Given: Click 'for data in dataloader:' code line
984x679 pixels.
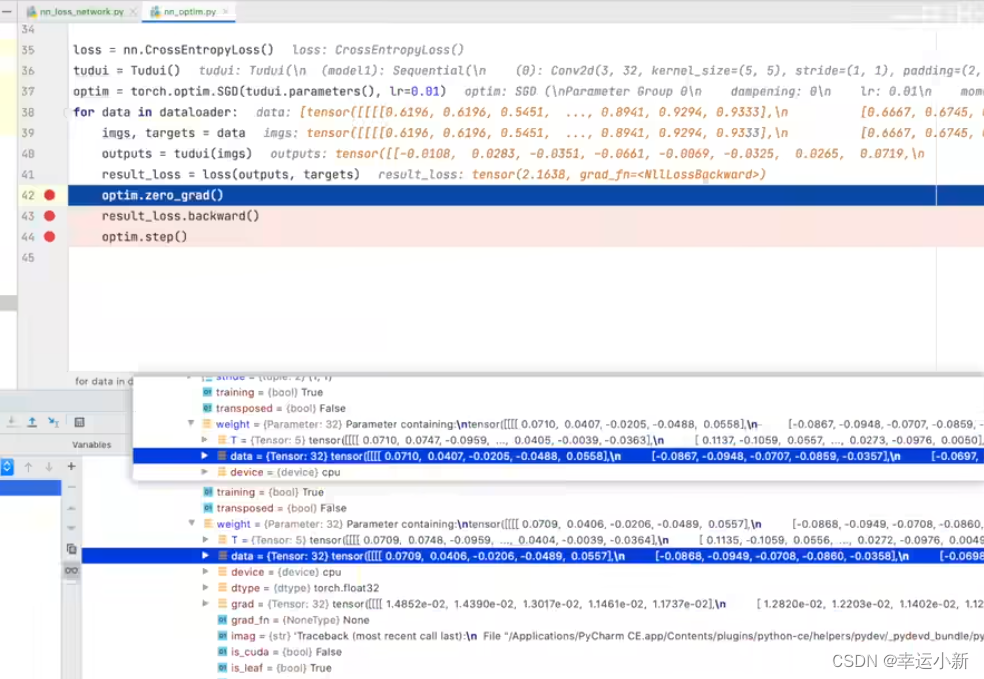Looking at the screenshot, I should click(155, 112).
